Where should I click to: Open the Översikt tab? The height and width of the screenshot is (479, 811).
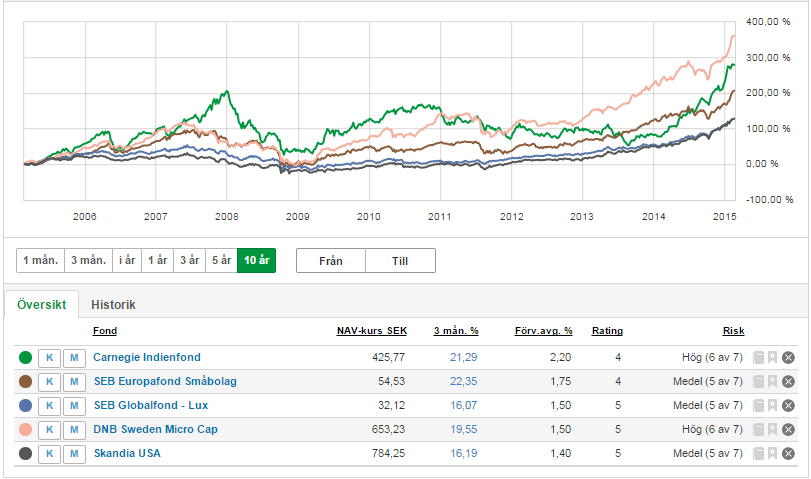point(41,305)
